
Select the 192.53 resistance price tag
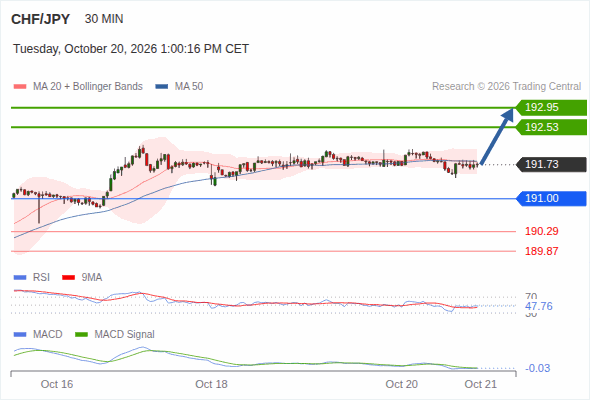(x=551, y=127)
